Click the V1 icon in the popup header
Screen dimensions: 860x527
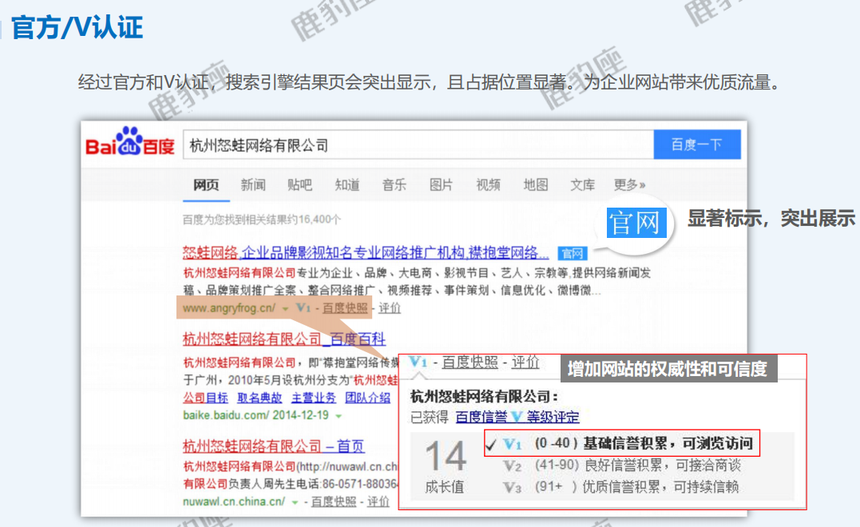pos(418,362)
